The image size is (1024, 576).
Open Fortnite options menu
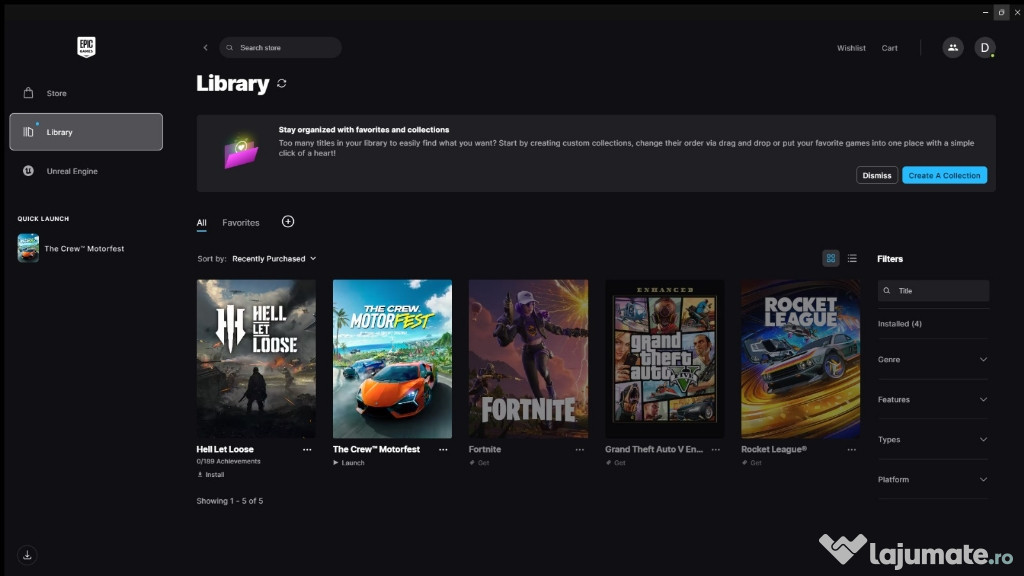pos(579,450)
